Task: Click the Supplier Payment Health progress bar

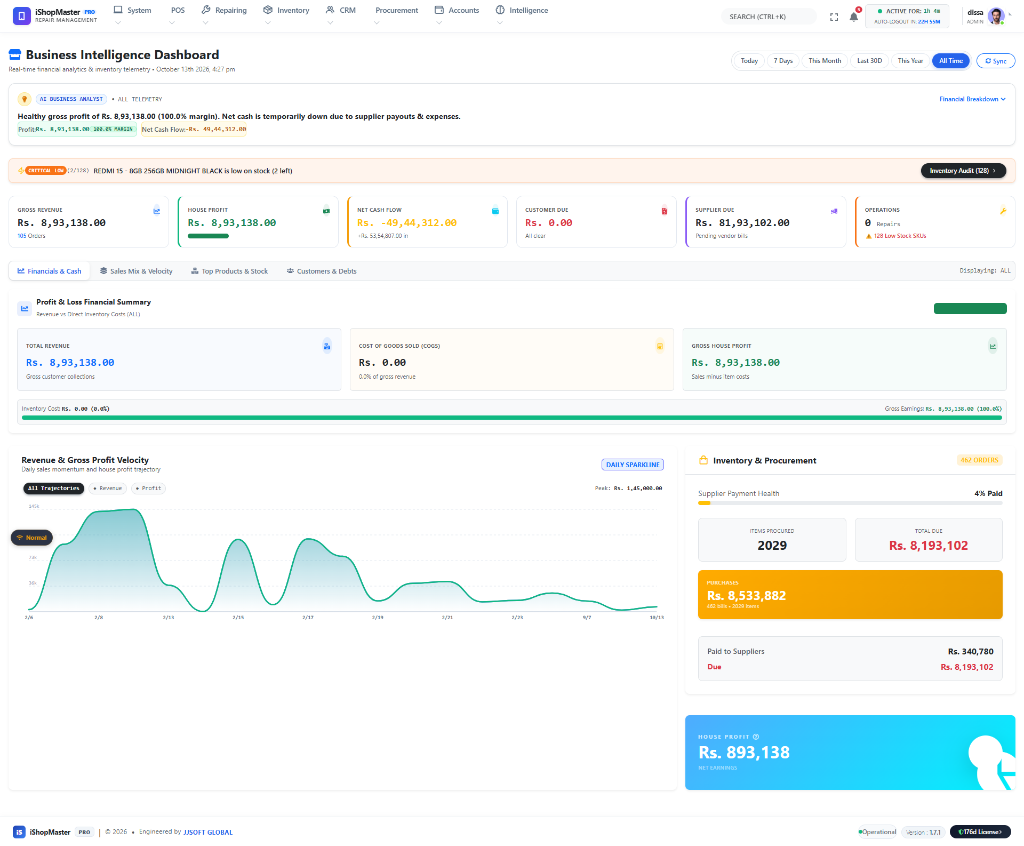Action: (850, 503)
